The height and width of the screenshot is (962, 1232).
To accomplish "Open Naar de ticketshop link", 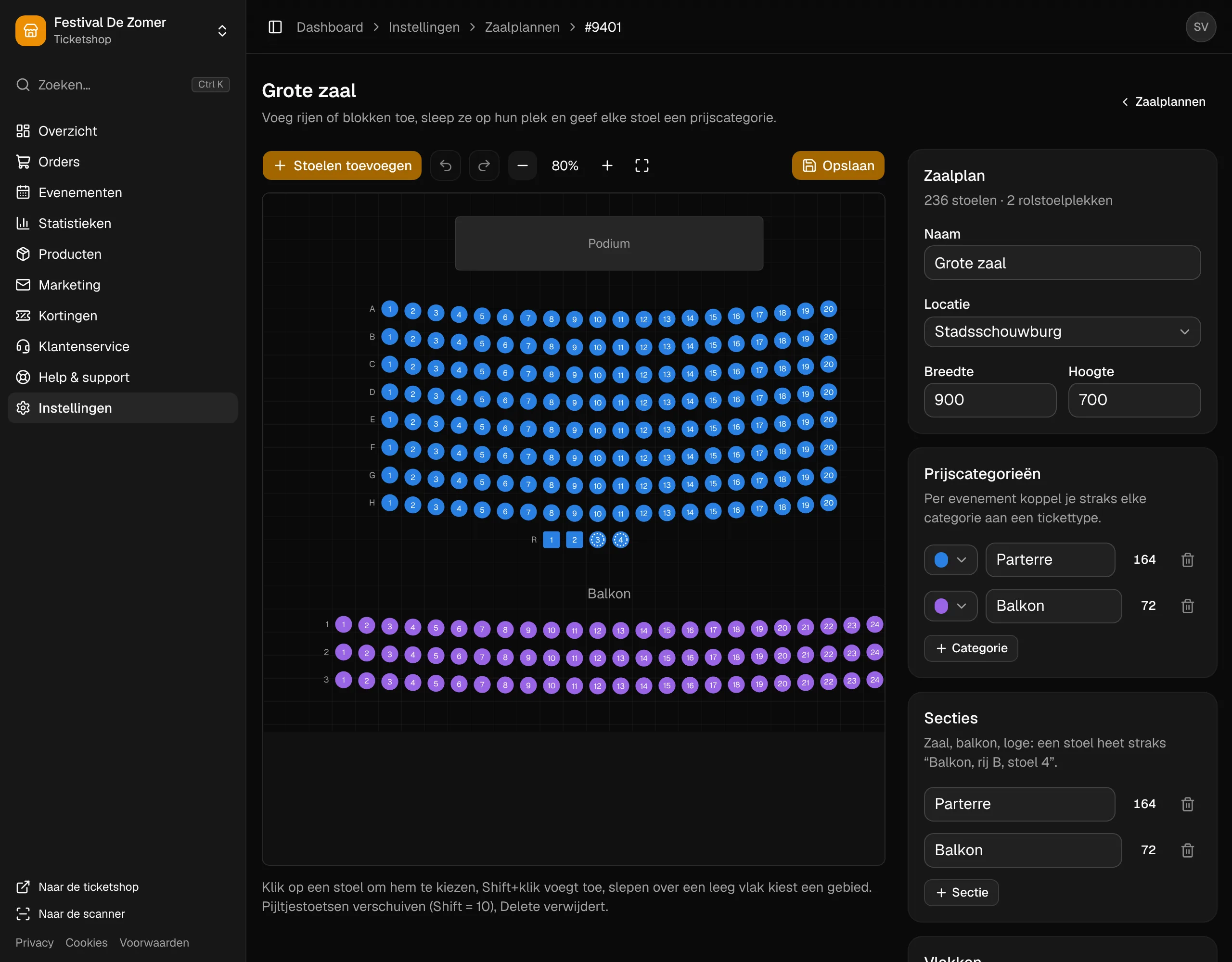I will click(x=77, y=887).
